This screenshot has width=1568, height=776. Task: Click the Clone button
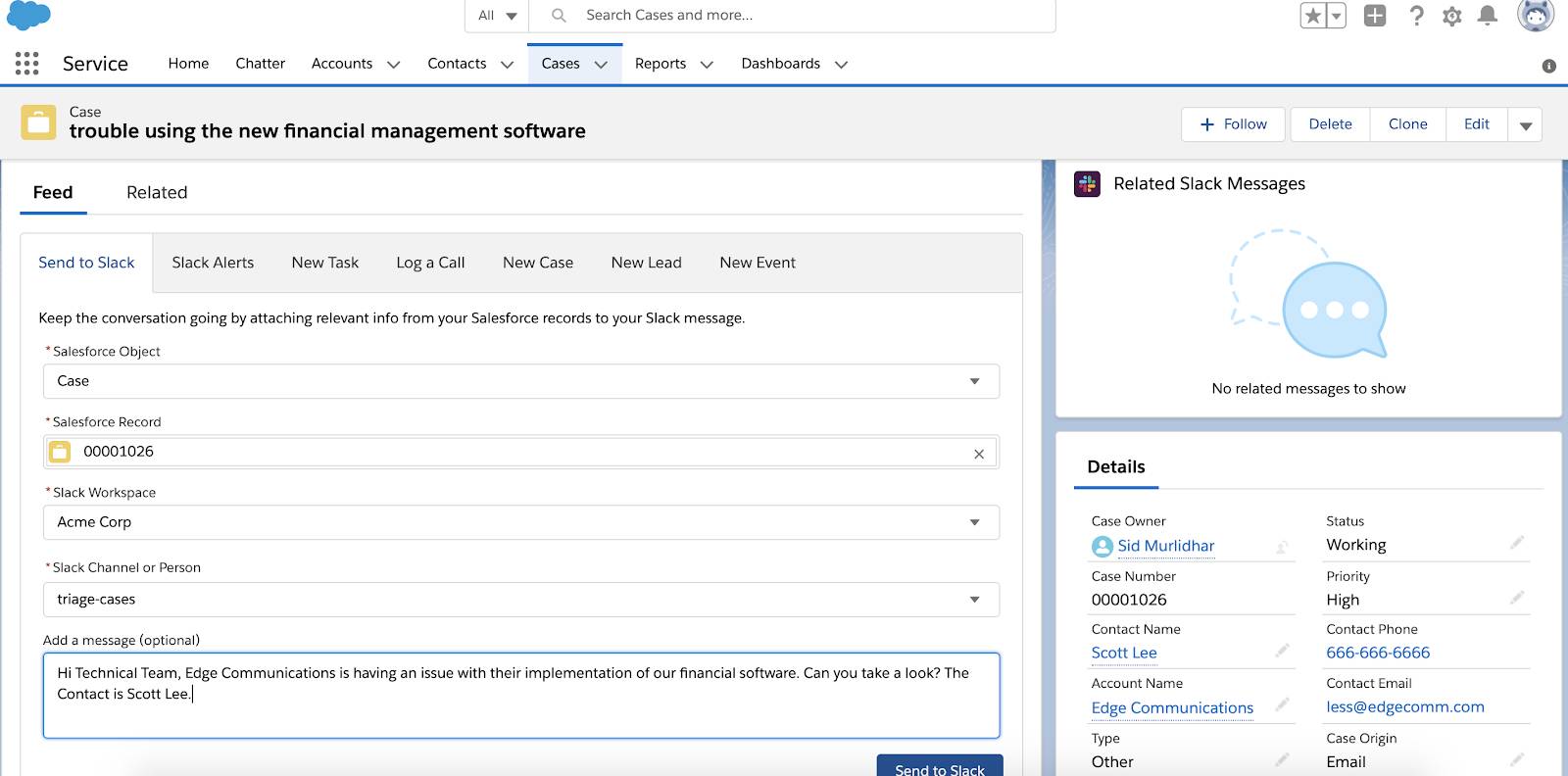coord(1408,124)
